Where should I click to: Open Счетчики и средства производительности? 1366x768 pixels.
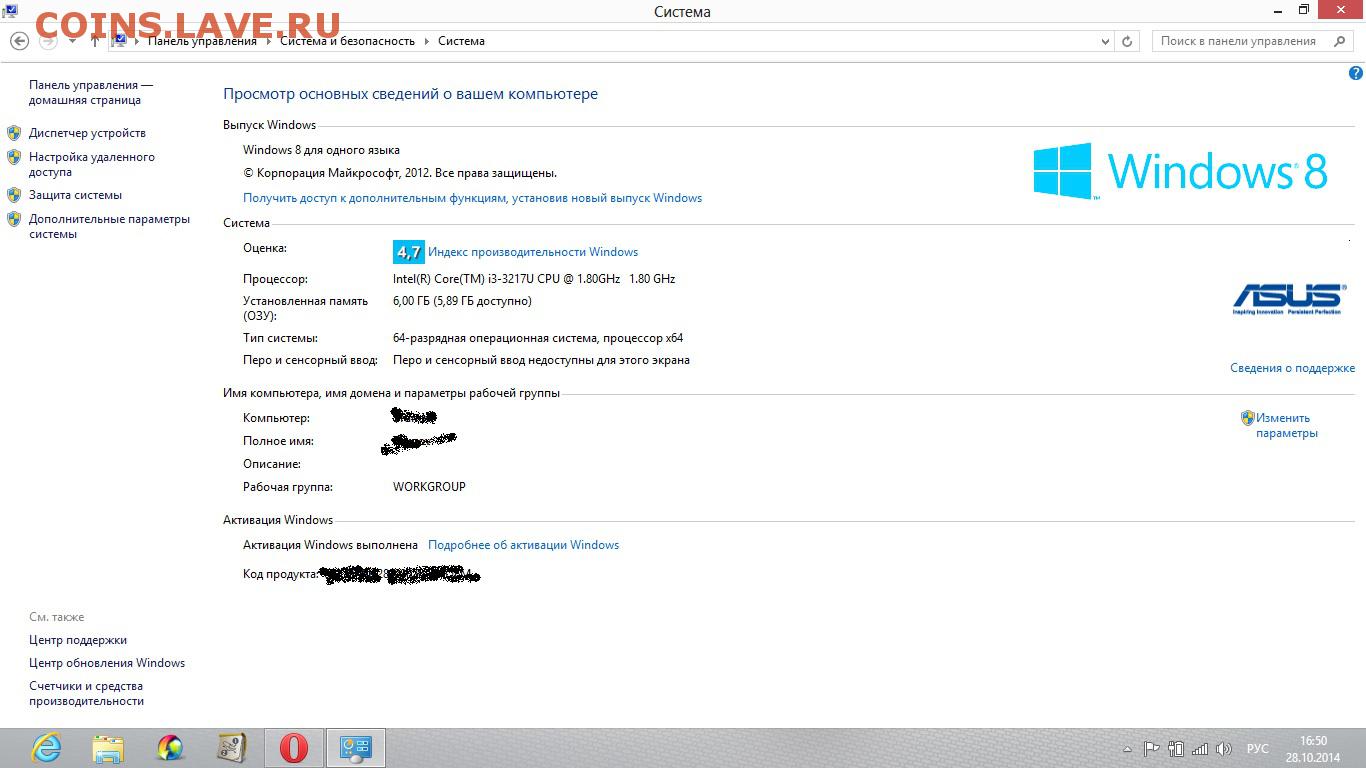click(86, 694)
